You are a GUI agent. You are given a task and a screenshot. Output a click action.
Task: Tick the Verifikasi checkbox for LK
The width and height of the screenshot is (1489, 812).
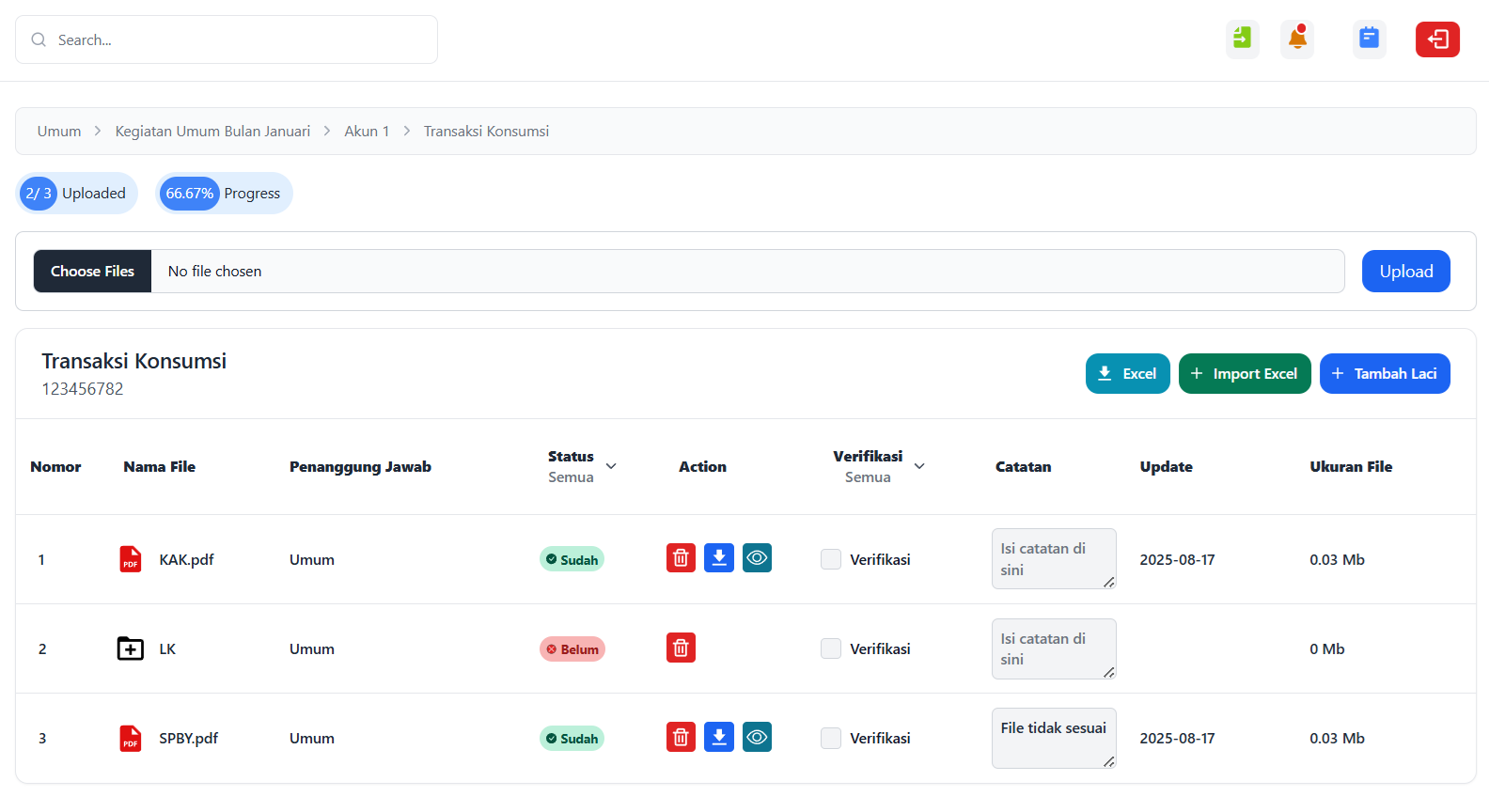(x=831, y=648)
